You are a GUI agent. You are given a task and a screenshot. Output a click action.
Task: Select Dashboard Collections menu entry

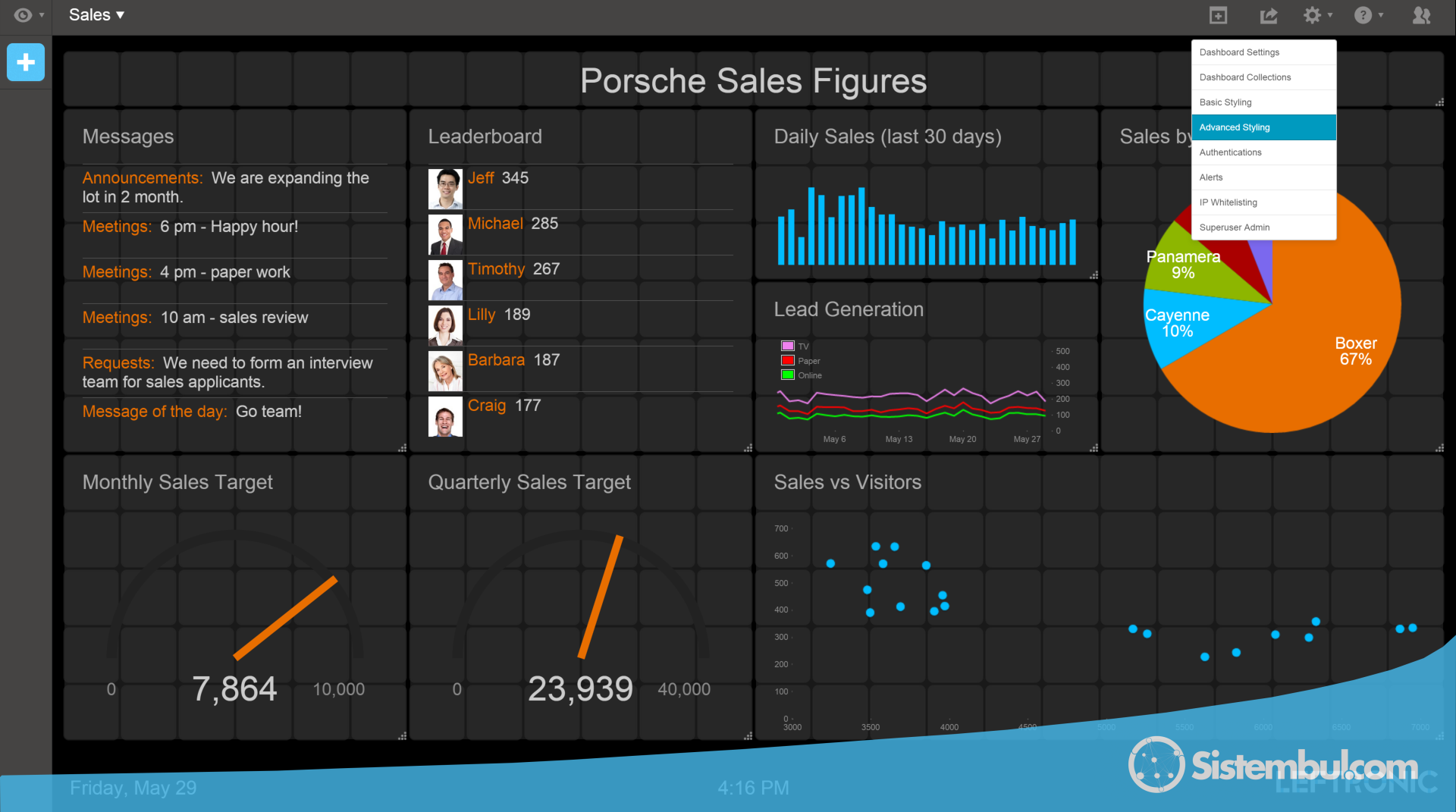tap(1263, 77)
